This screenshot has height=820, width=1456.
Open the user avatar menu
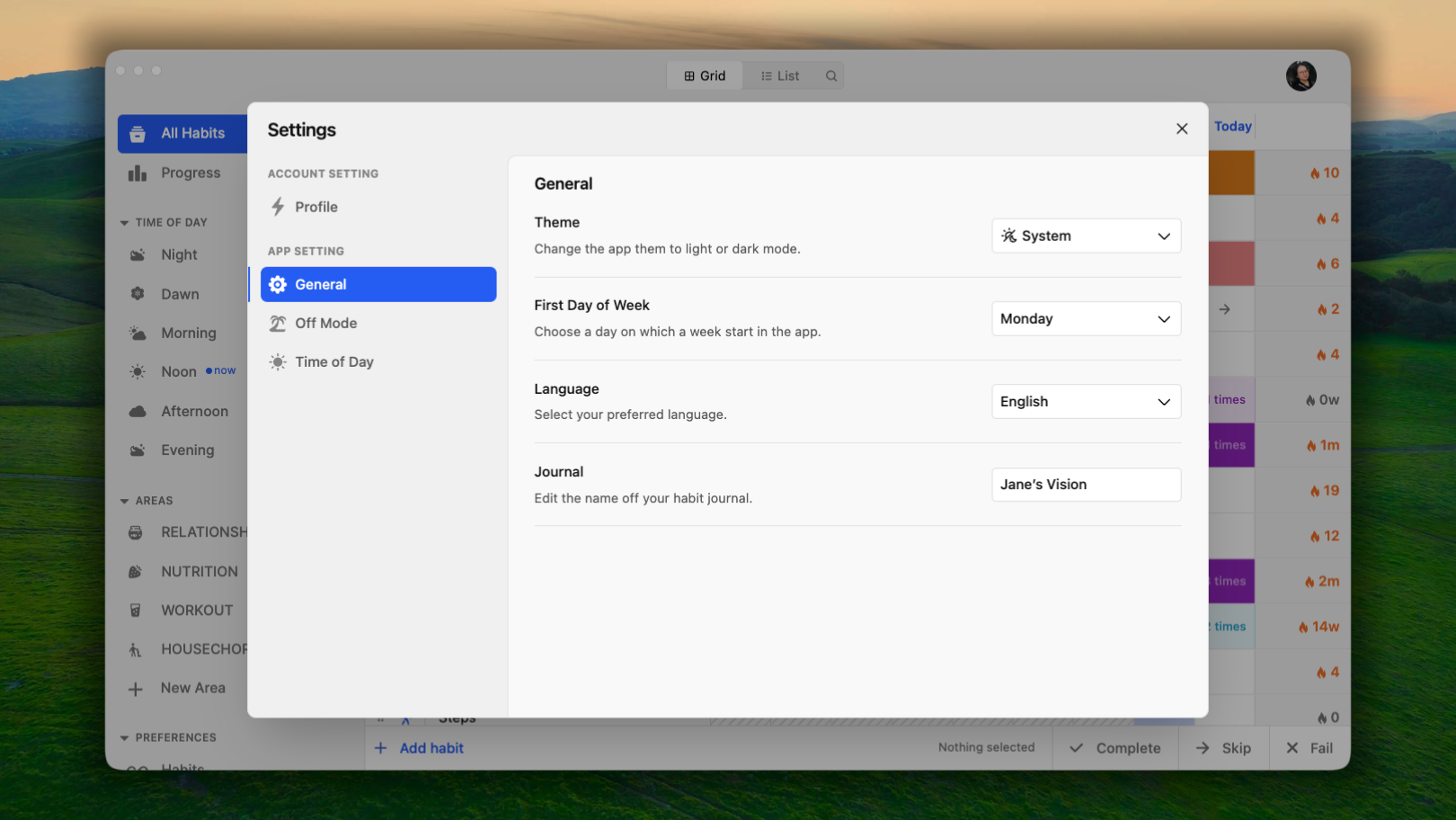point(1301,76)
